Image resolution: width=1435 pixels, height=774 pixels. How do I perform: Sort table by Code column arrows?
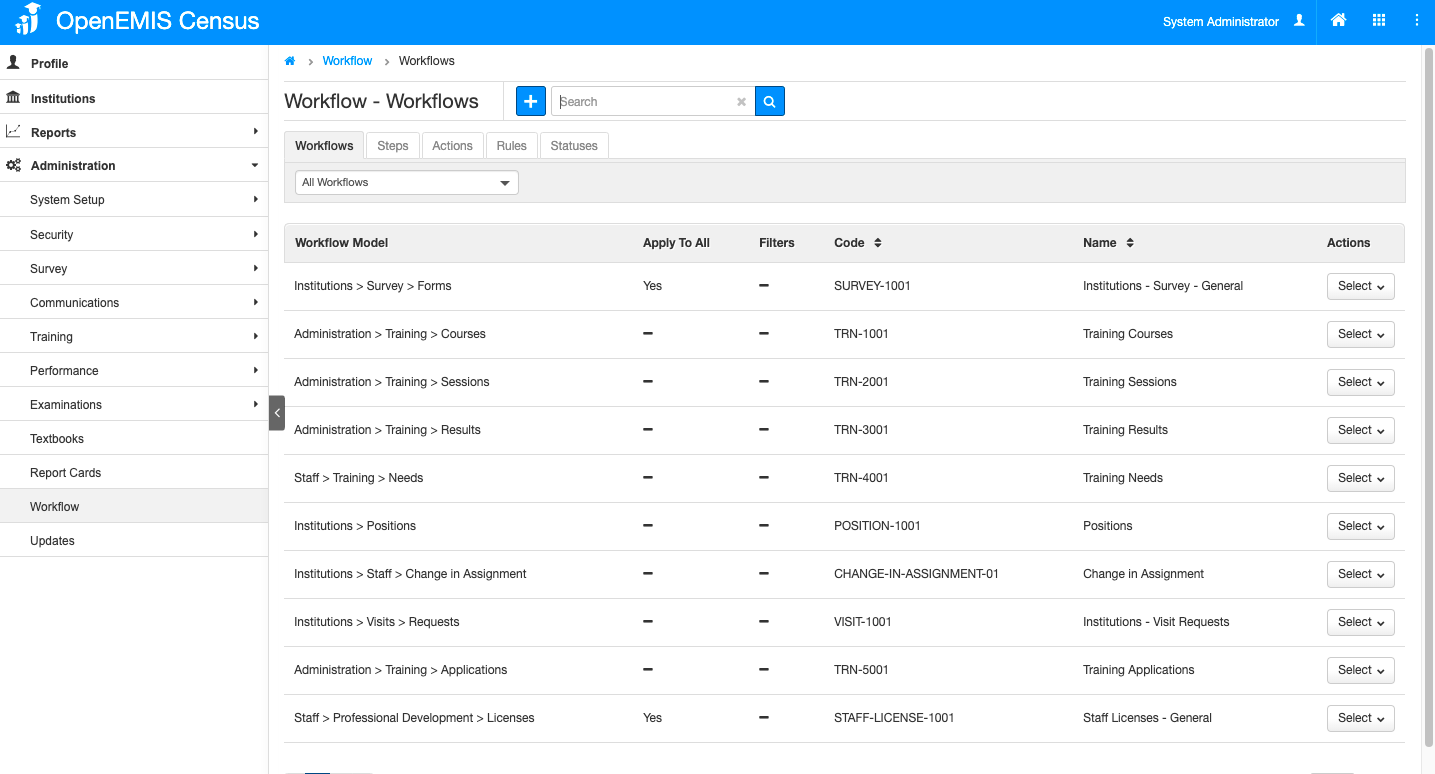point(878,243)
